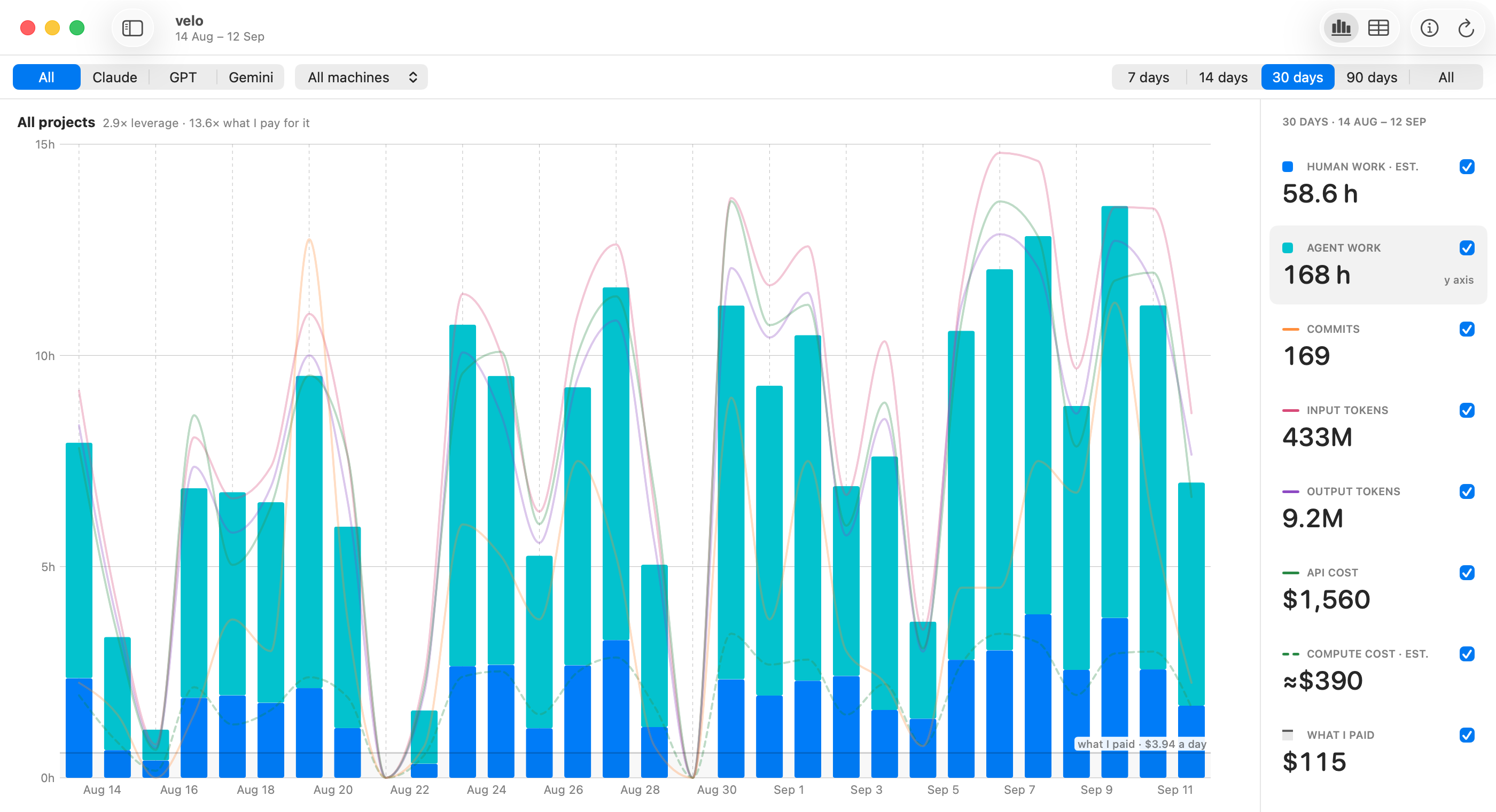The image size is (1496, 812).
Task: Open the info panel icon
Action: click(x=1429, y=28)
